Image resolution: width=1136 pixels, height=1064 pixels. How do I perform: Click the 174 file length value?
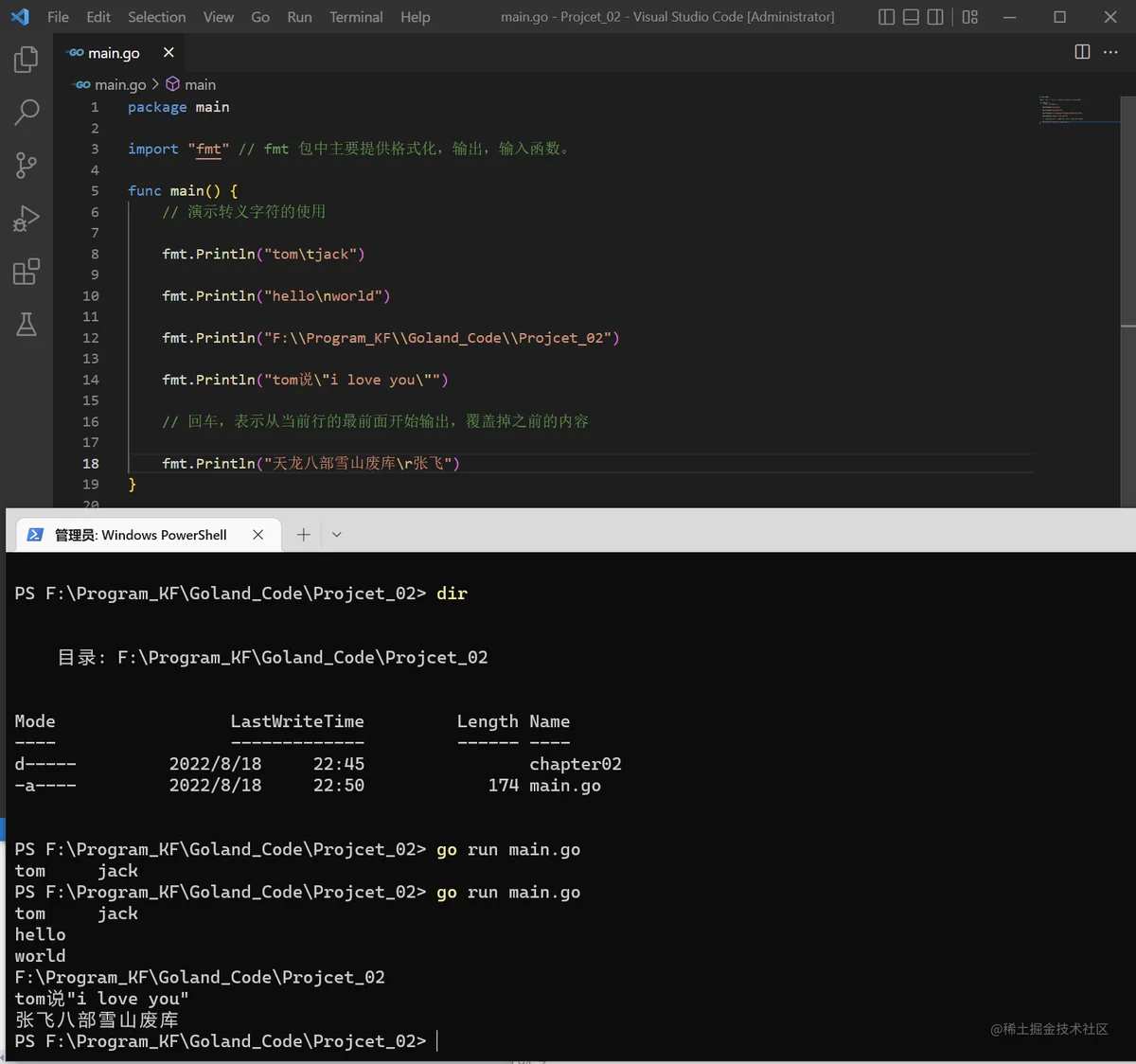pos(504,786)
